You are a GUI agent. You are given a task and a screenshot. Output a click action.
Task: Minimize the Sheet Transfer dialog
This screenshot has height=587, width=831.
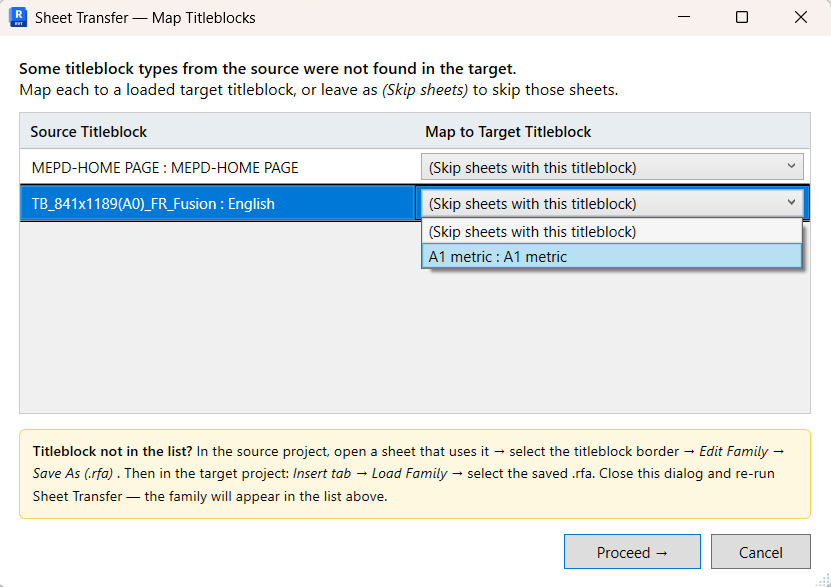(x=686, y=17)
